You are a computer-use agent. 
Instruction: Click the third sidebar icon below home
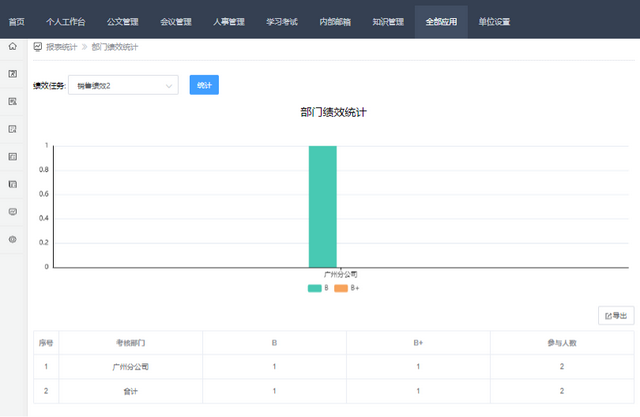click(12, 102)
